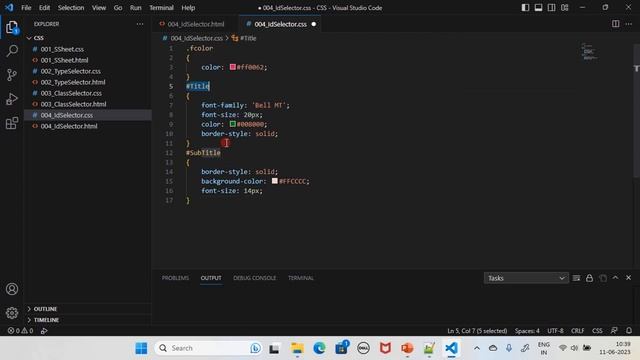Click errors and warnings status indicator
This screenshot has width=640, height=360.
[x=21, y=331]
